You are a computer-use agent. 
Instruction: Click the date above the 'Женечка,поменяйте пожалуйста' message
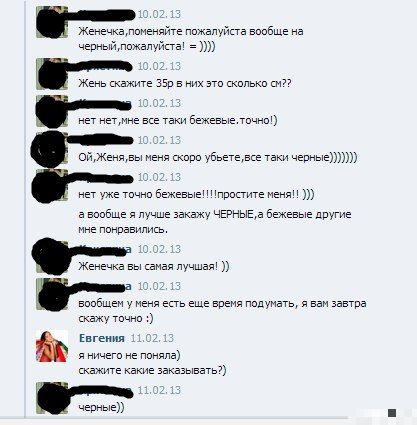159,14
